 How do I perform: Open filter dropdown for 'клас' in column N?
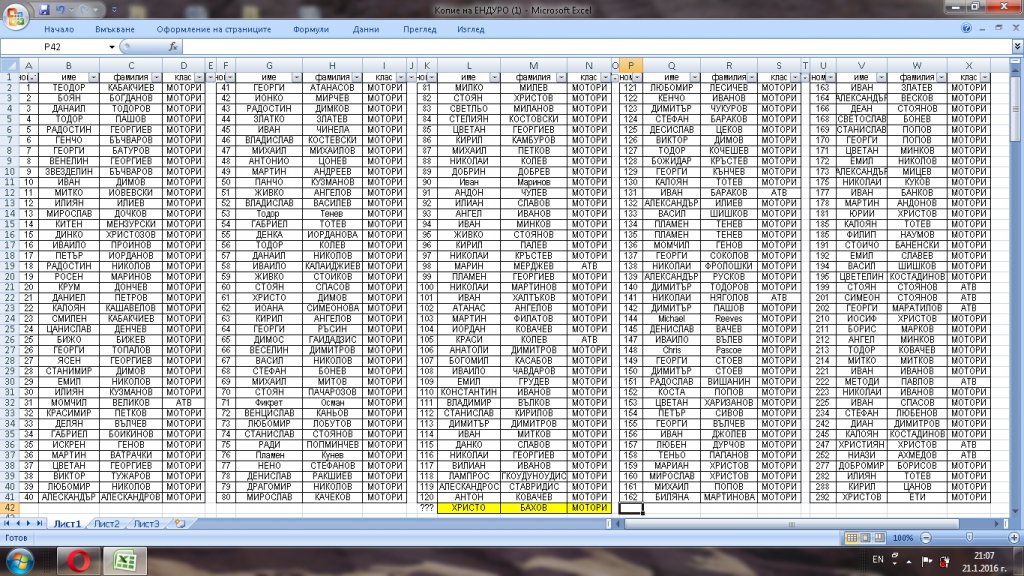[605, 78]
